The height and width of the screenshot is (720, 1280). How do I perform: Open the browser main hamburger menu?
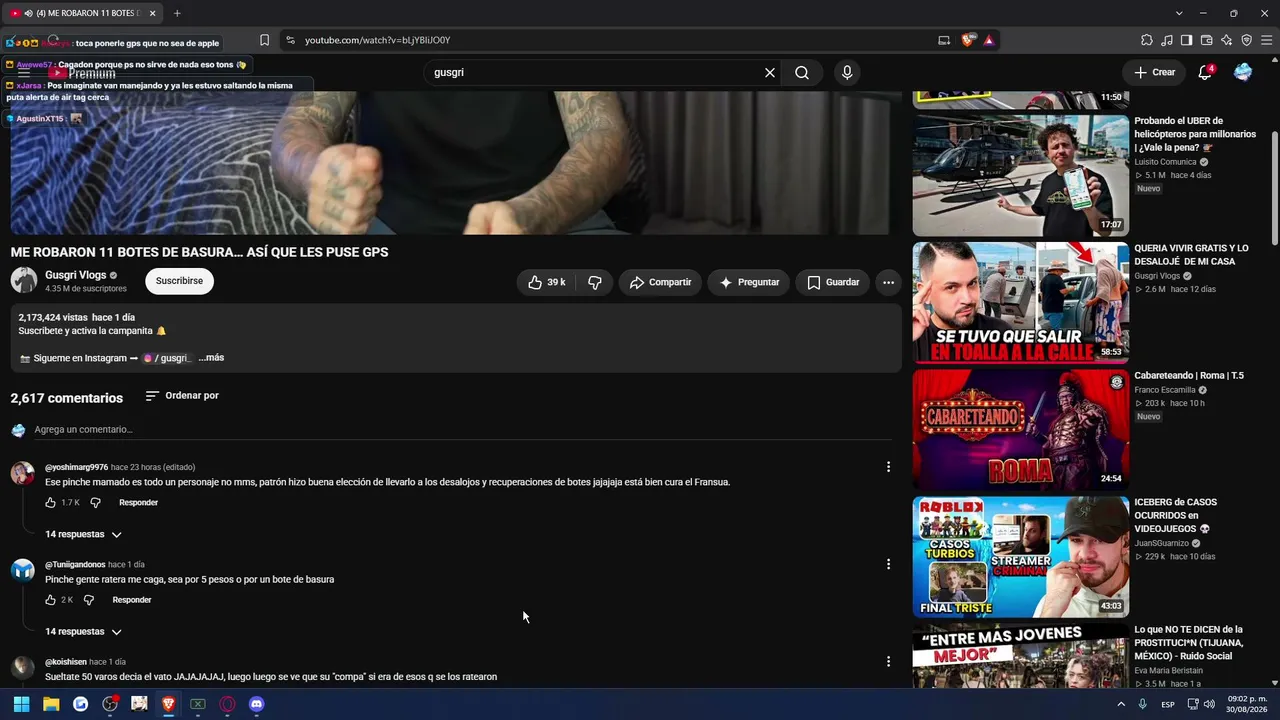(1266, 40)
